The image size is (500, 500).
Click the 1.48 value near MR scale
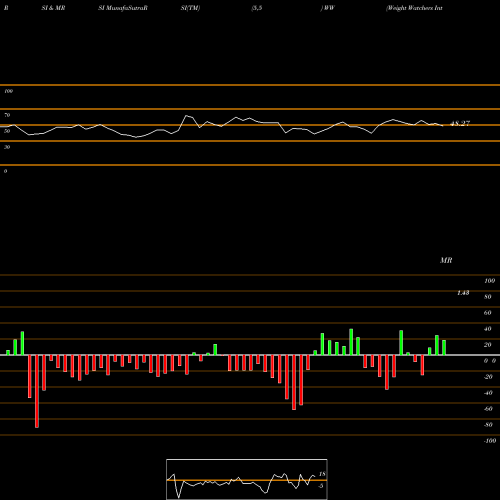pos(463,293)
